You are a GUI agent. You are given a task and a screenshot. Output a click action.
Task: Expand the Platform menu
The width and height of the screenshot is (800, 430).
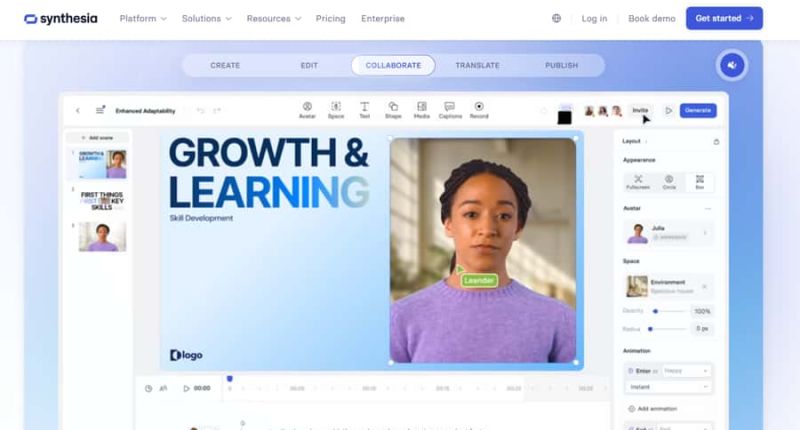[x=143, y=18]
